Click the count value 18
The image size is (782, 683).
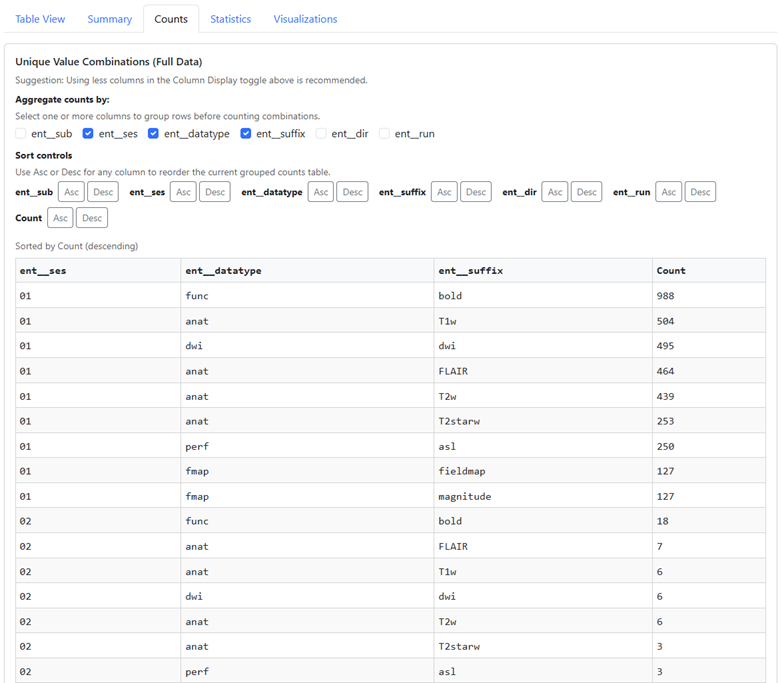[x=662, y=521]
